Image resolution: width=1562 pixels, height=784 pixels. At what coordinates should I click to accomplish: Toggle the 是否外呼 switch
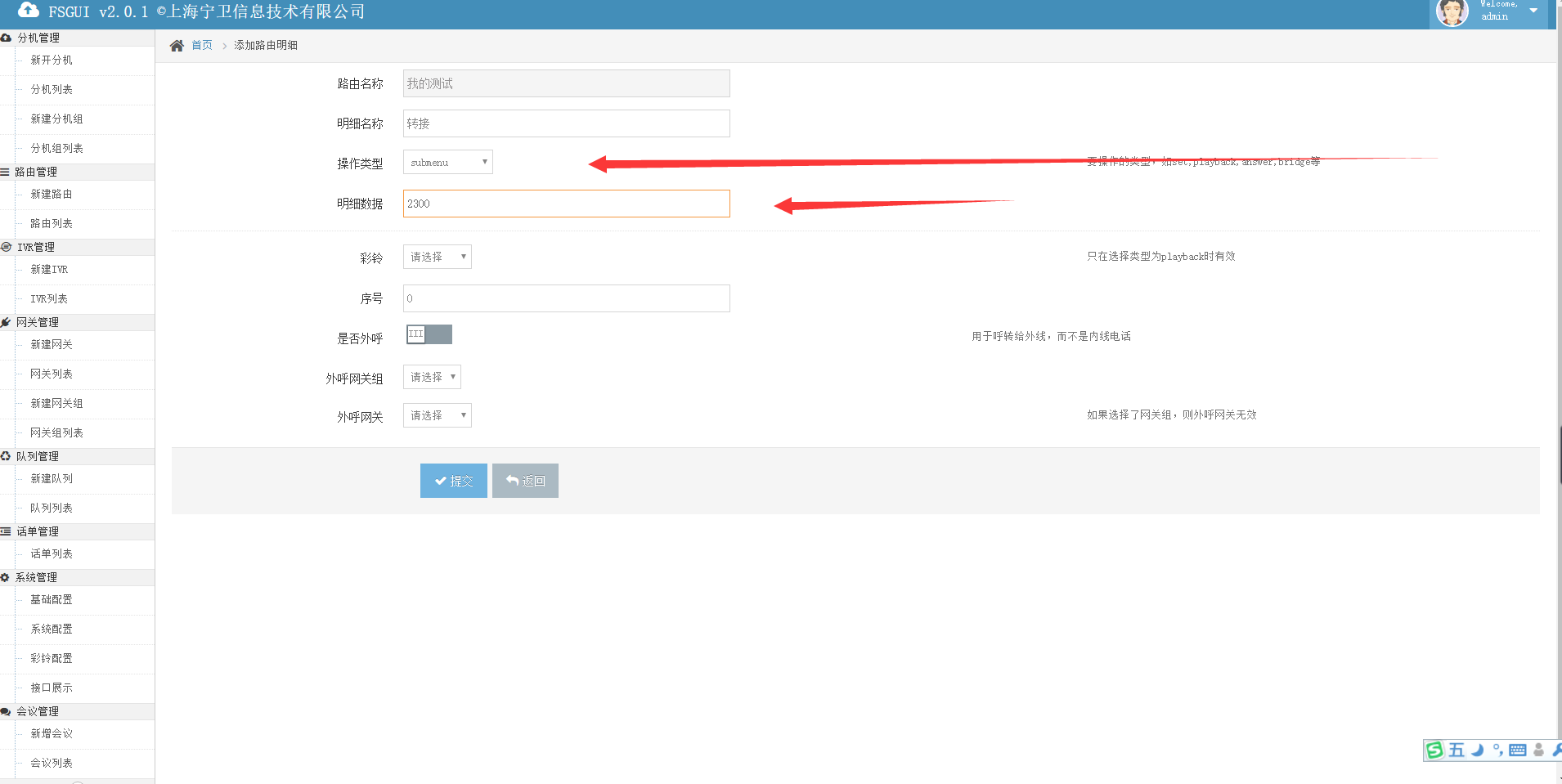click(429, 334)
